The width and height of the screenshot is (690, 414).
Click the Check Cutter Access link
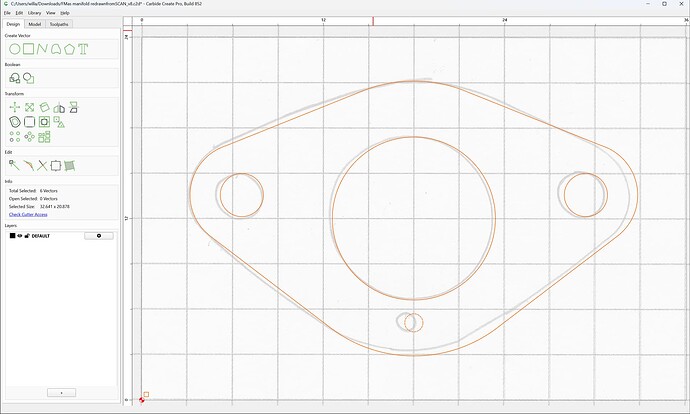[x=28, y=214]
